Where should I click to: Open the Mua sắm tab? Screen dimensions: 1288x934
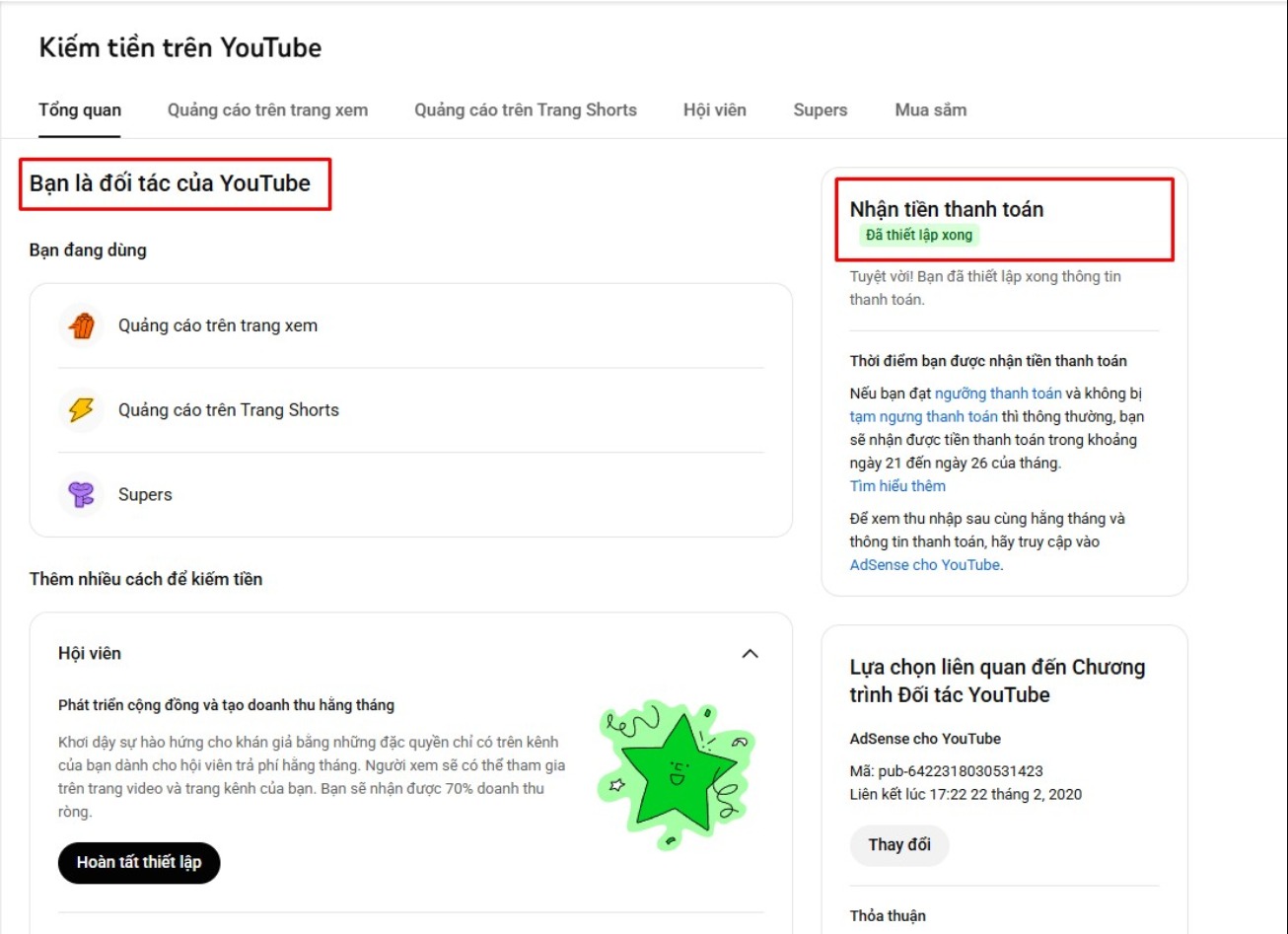(929, 110)
